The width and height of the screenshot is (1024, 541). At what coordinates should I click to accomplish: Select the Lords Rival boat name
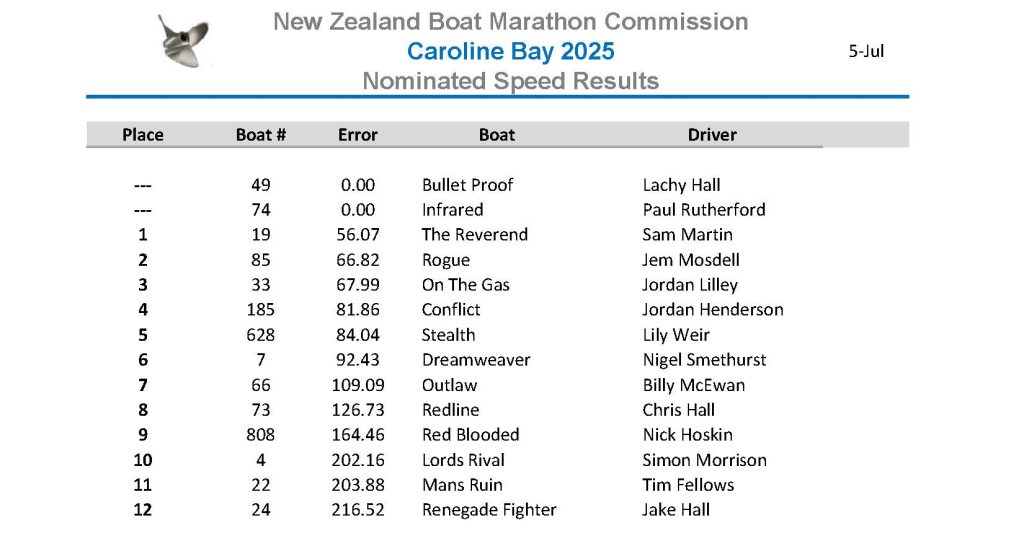(x=463, y=460)
